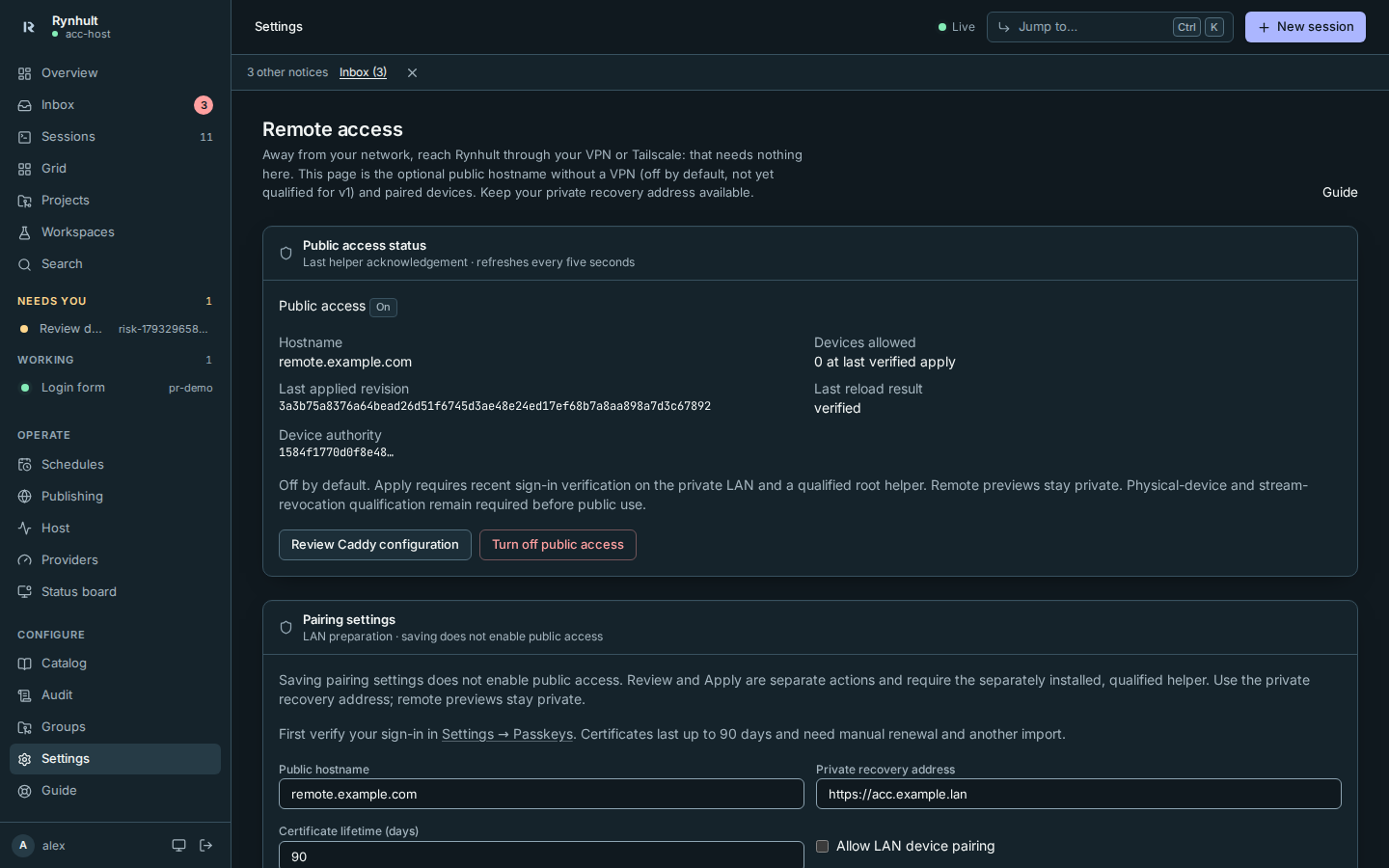Click the Rynhult logo icon
Viewport: 1389px width, 868px height.
click(29, 27)
